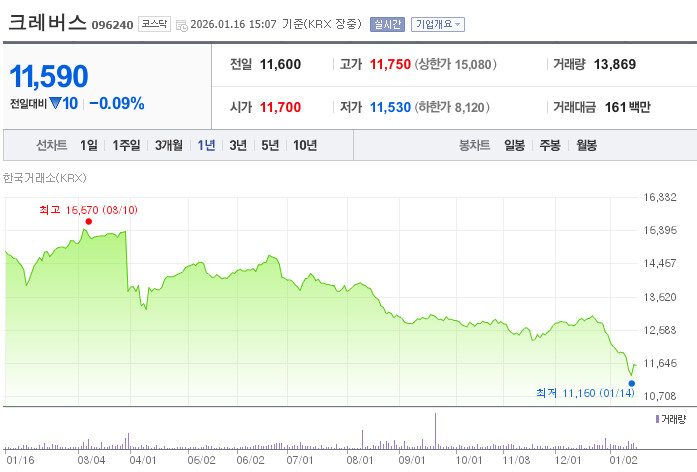The height and width of the screenshot is (472, 697).
Task: Click the 최고 16,570 (03/10) label
Action: [88, 210]
